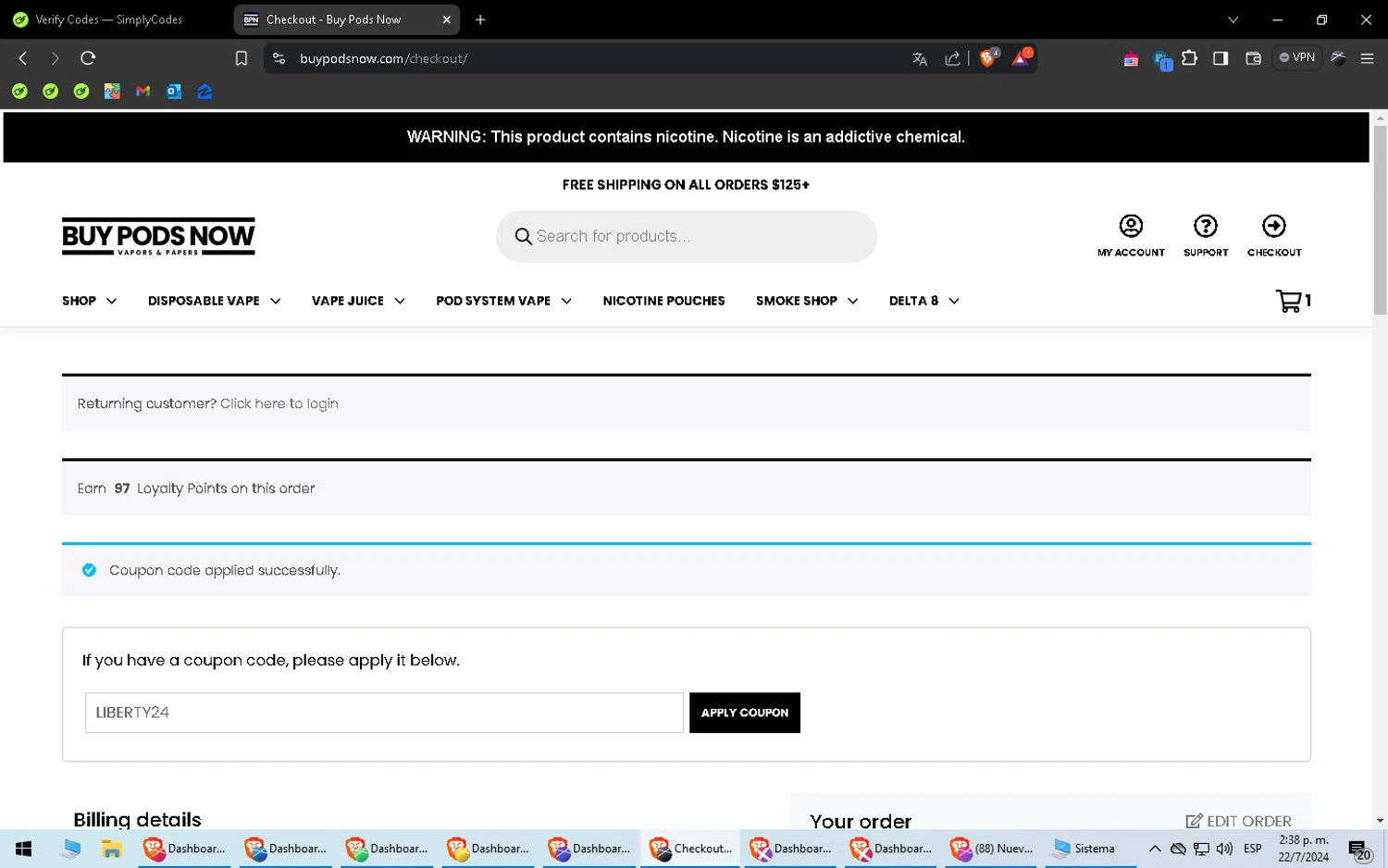The width and height of the screenshot is (1388, 868).
Task: Click the taskbar clock showing 2:38 p. m.
Action: [x=1304, y=849]
